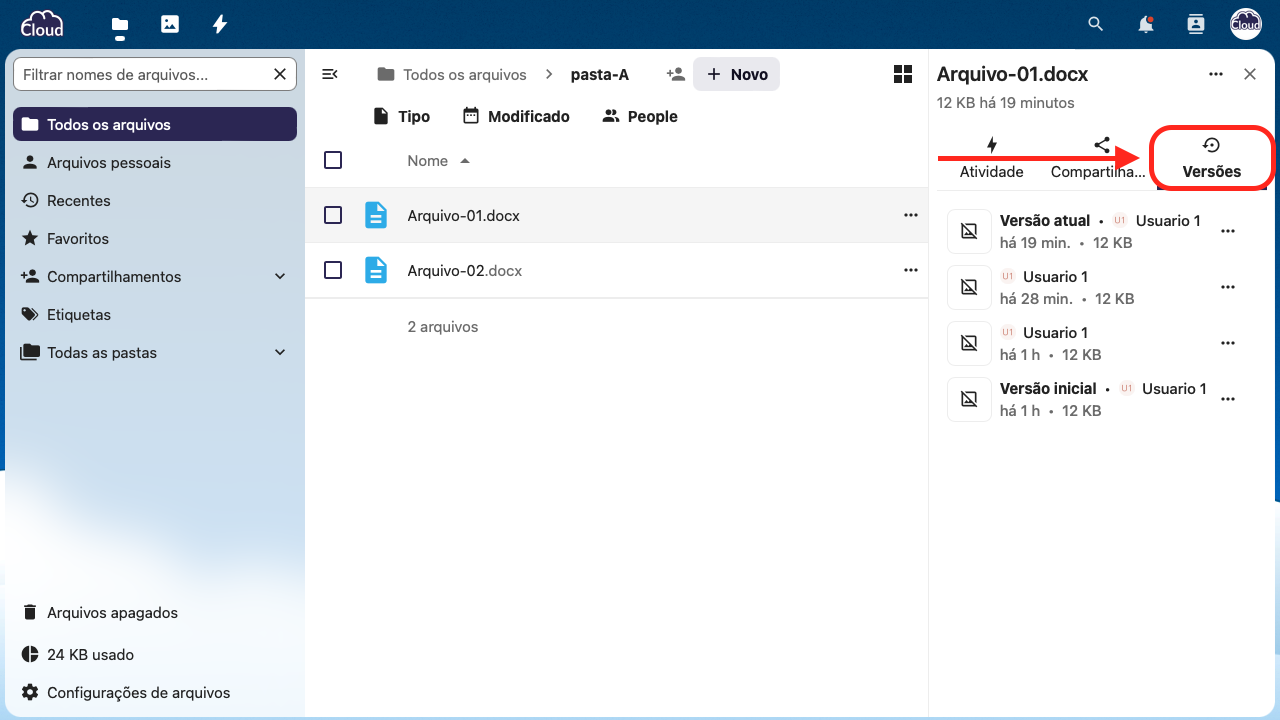
Task: Check the Arquivo-01.docx checkbox
Action: coord(333,215)
